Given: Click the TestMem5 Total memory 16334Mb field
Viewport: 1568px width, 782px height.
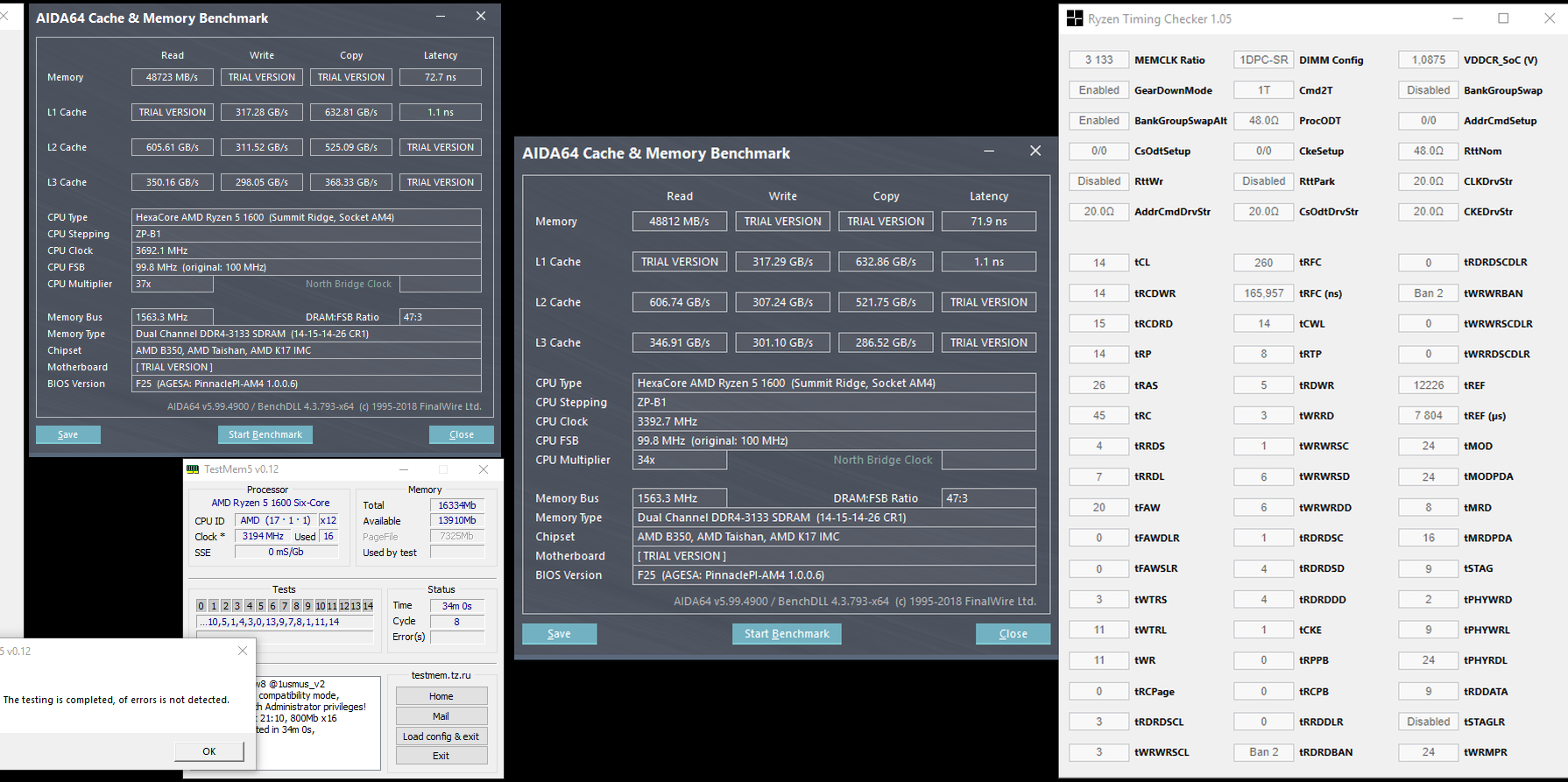Looking at the screenshot, I should pyautogui.click(x=457, y=505).
